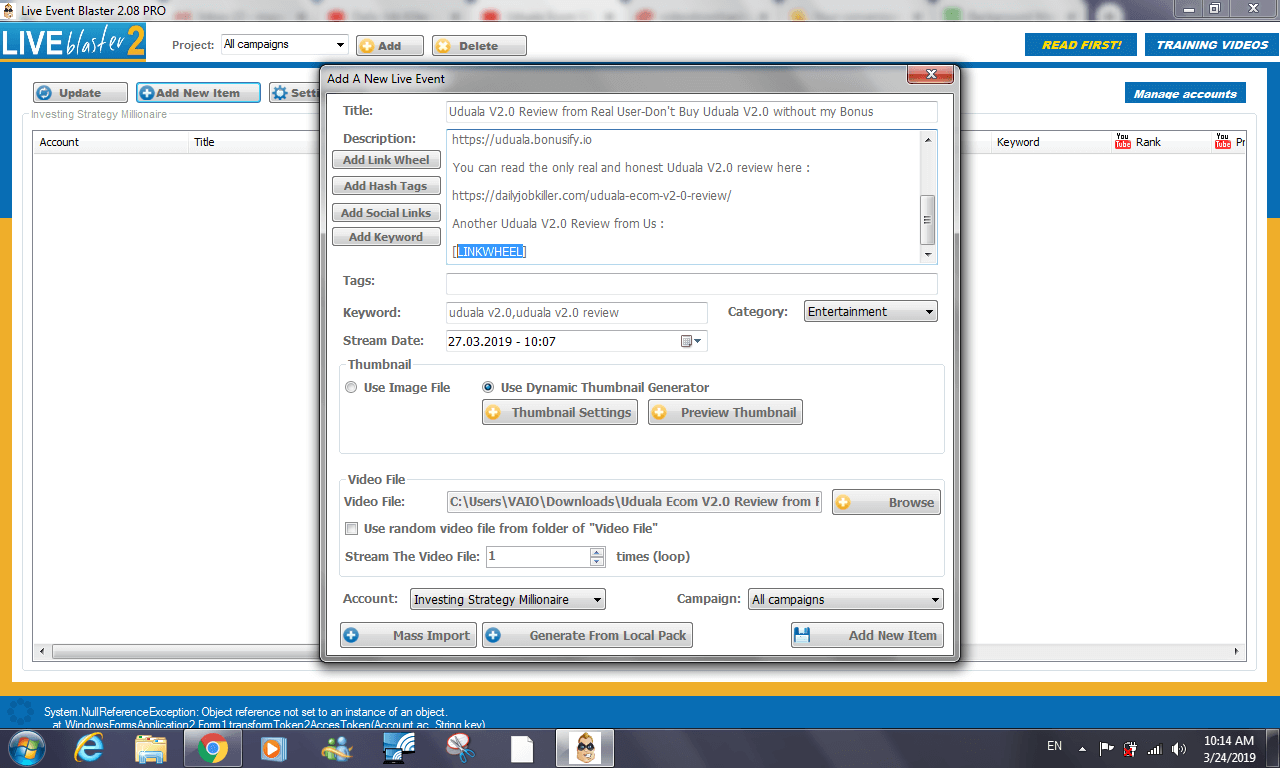Open the Campaign dropdown in the dialog
The height and width of the screenshot is (768, 1280).
click(846, 600)
